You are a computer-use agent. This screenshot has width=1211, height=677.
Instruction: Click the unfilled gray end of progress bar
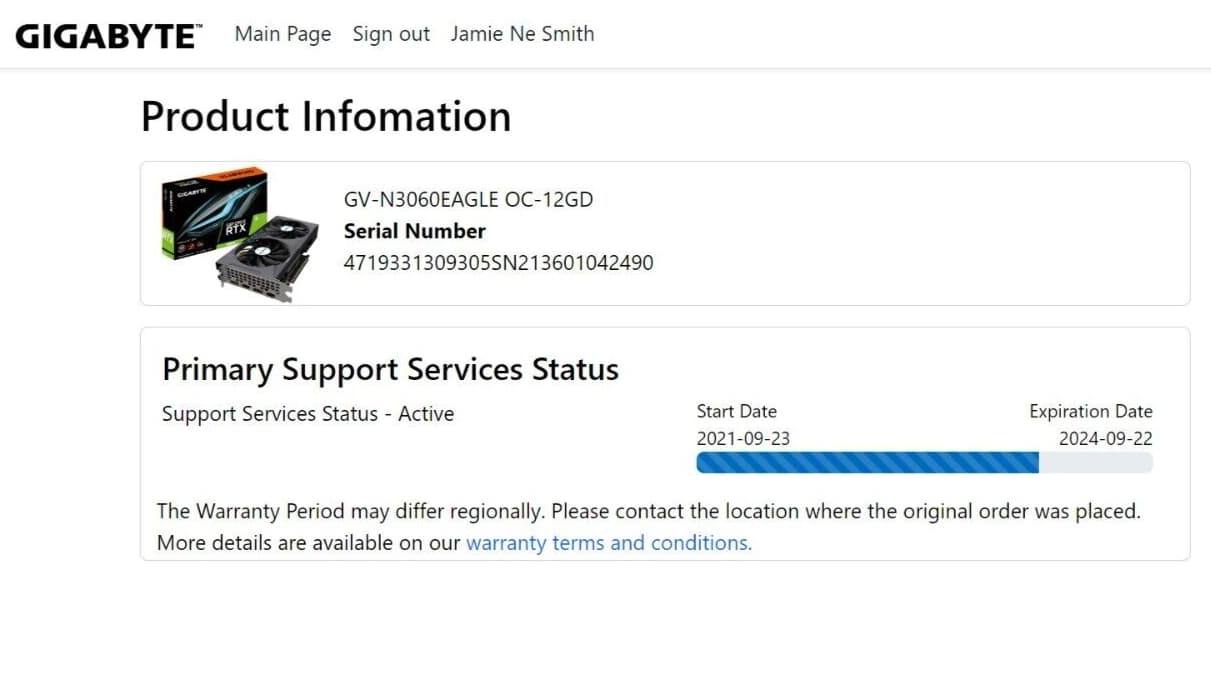click(x=1096, y=462)
